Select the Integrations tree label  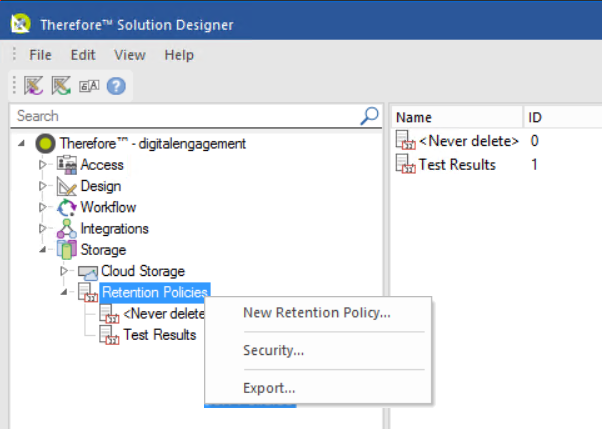114,229
